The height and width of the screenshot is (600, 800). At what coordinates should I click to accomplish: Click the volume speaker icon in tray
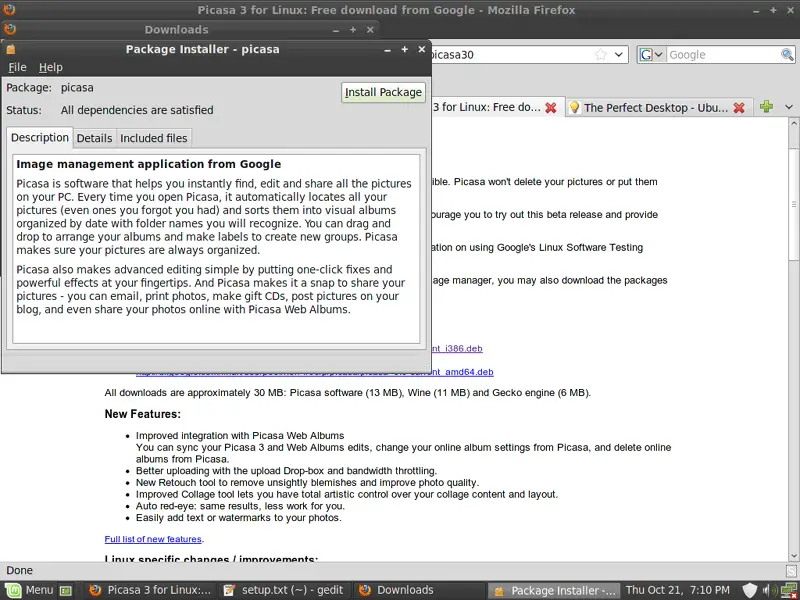[x=769, y=591]
